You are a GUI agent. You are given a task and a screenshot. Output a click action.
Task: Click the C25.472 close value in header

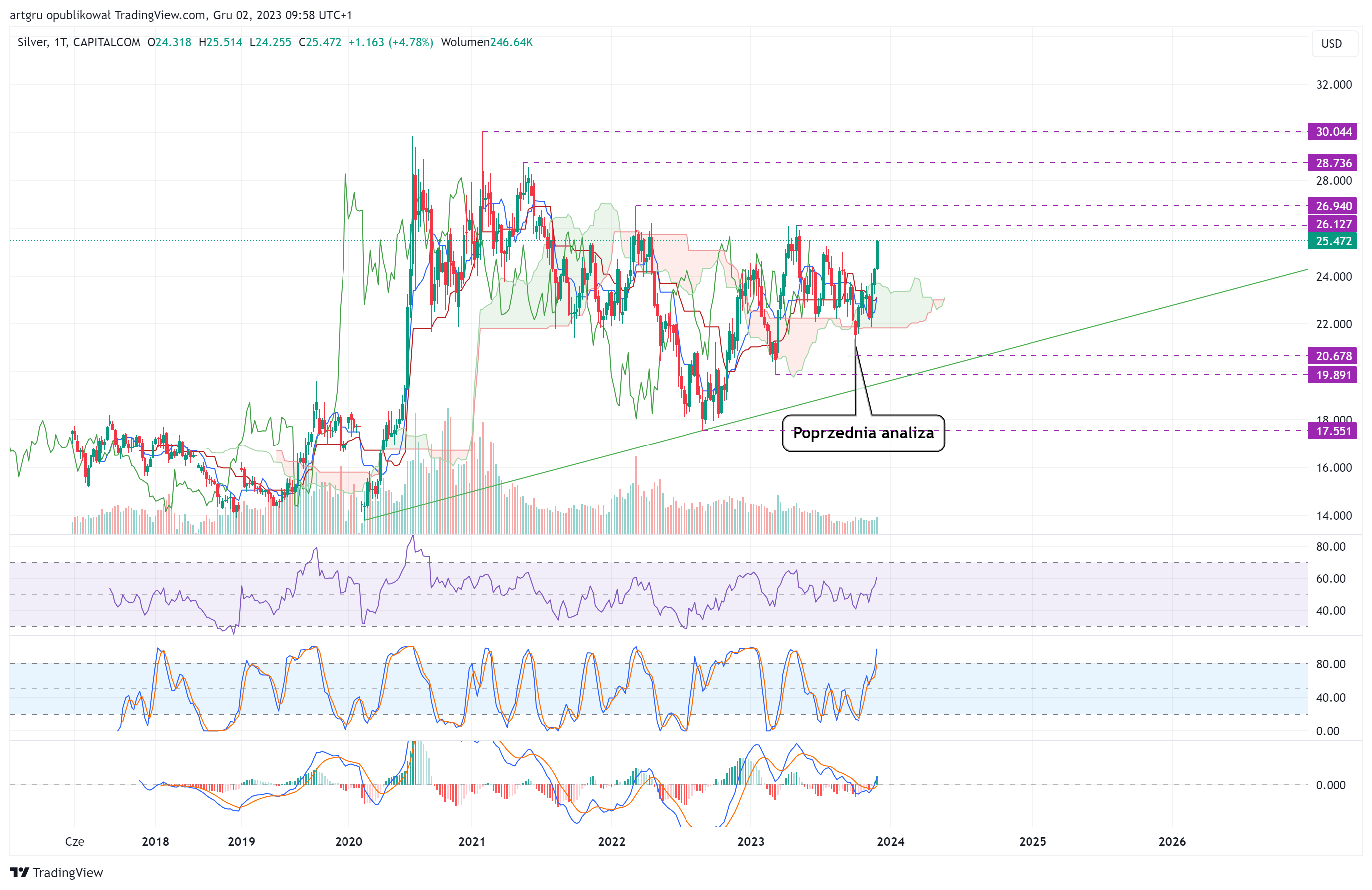click(x=320, y=42)
